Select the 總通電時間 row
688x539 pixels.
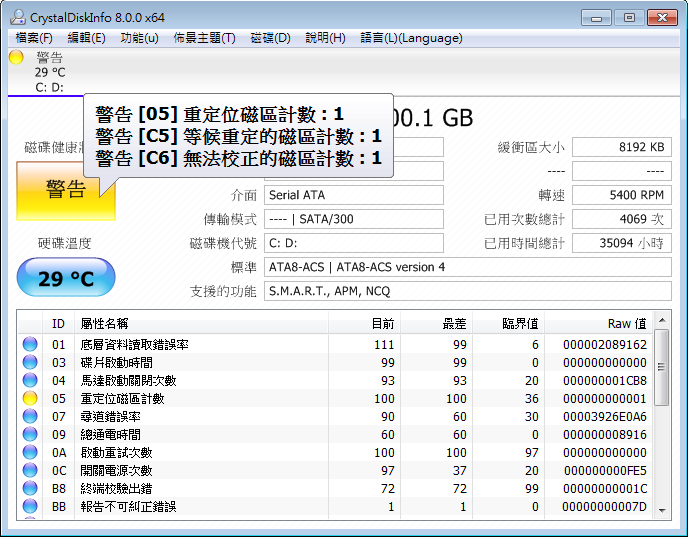(335, 435)
